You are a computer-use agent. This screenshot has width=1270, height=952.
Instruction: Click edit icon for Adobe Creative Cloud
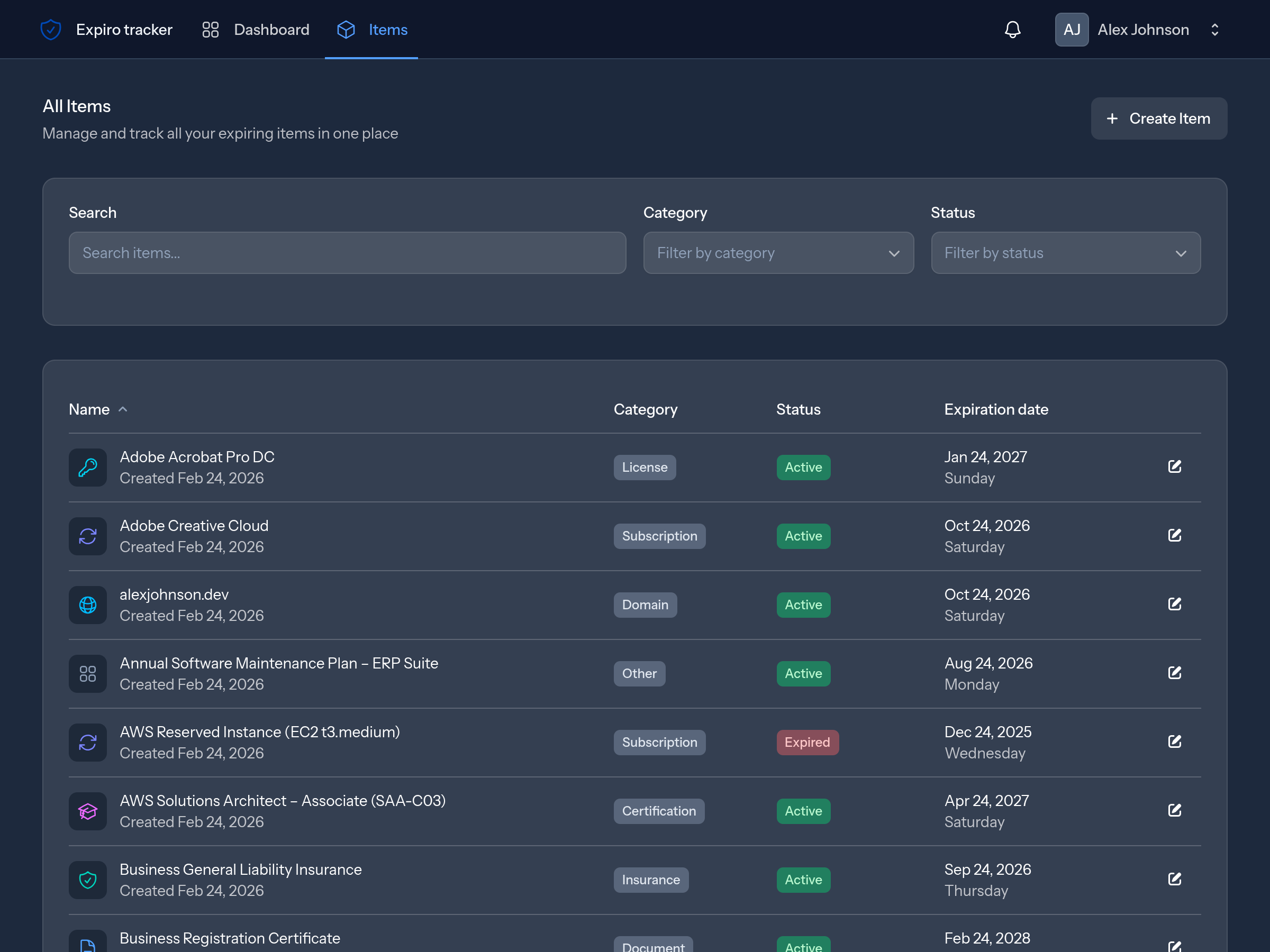pos(1174,535)
